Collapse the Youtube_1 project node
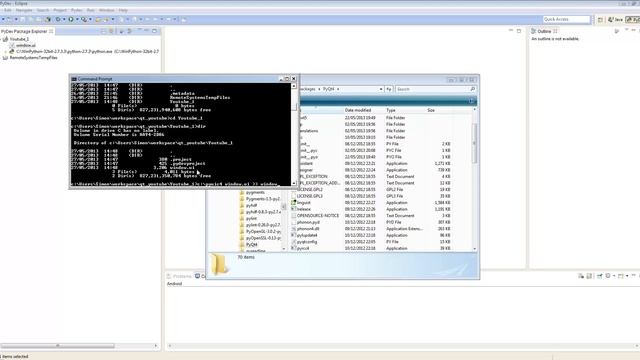The width and height of the screenshot is (640, 360). [x=1, y=39]
